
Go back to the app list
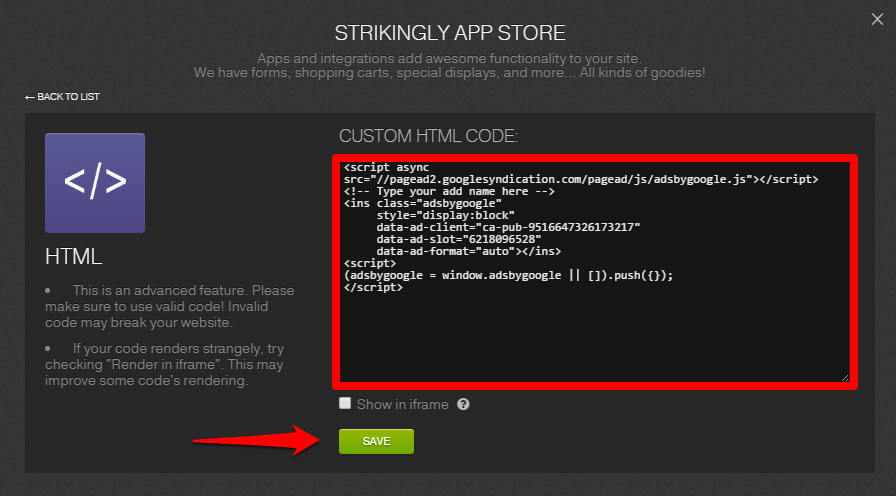point(62,97)
